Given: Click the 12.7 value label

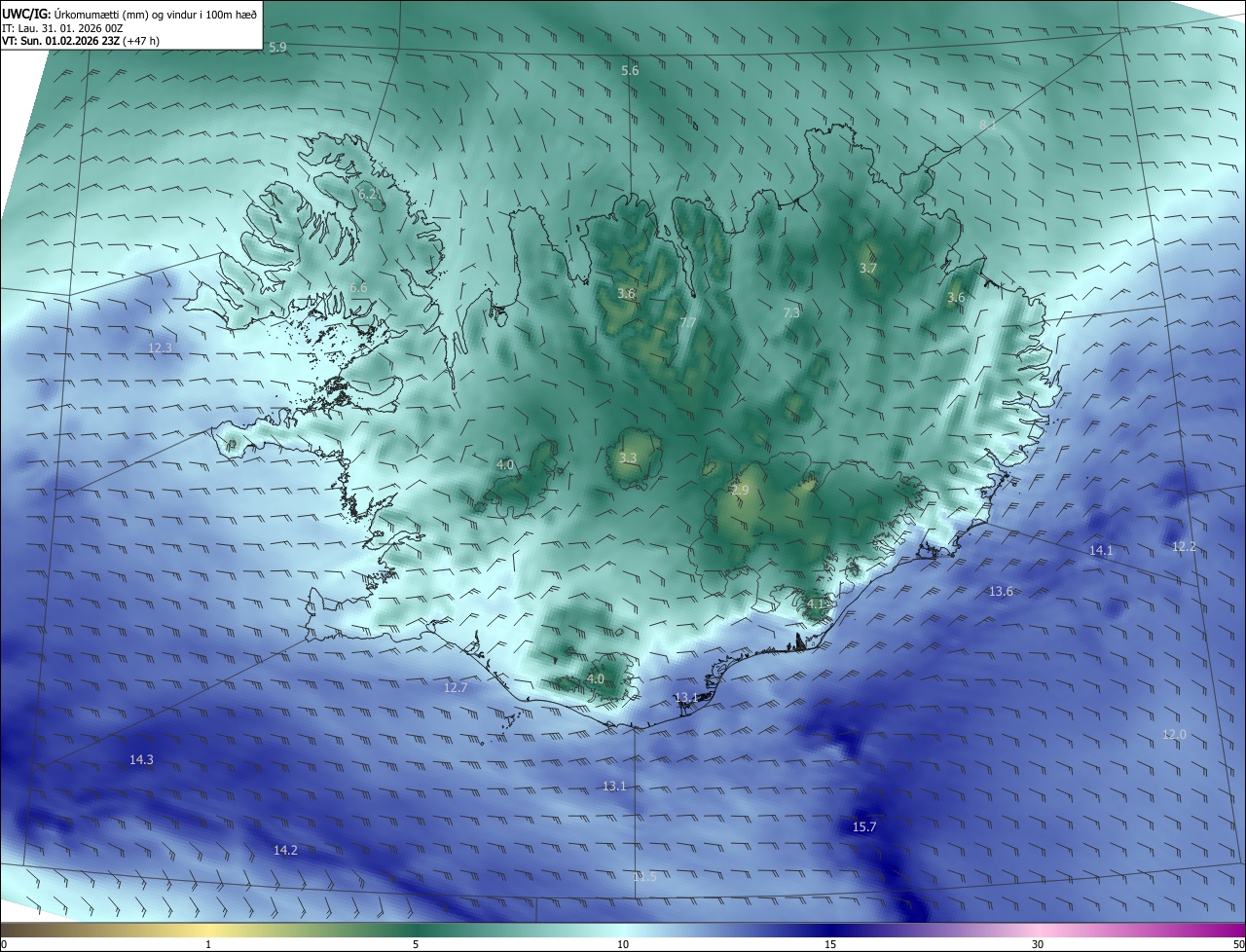Looking at the screenshot, I should [456, 687].
